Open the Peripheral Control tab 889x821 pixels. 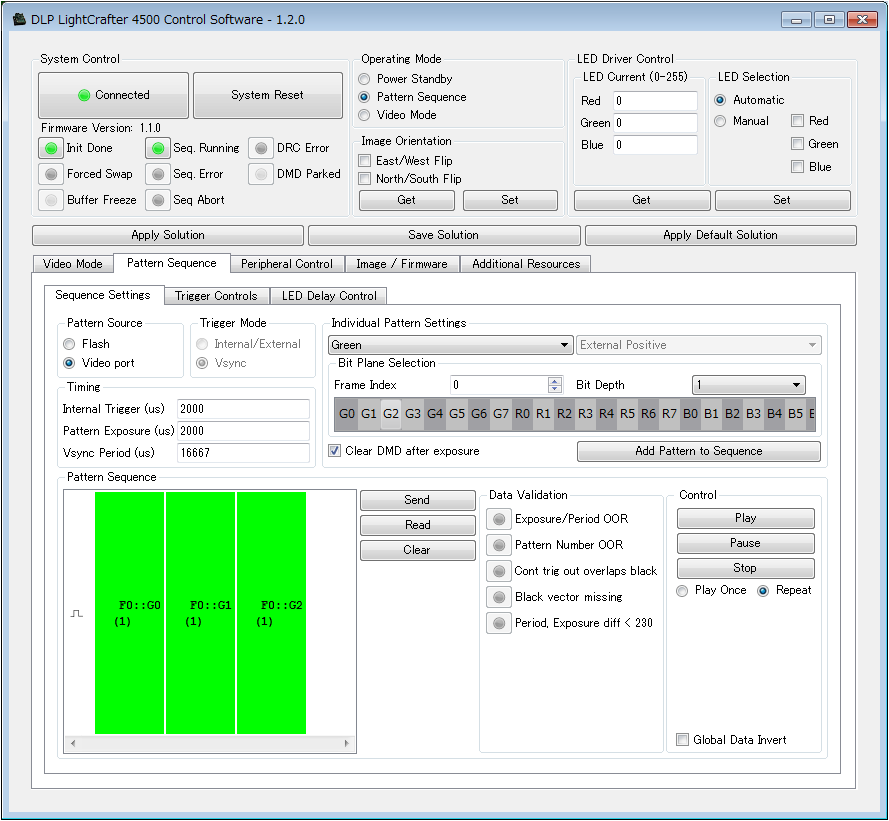pos(286,264)
